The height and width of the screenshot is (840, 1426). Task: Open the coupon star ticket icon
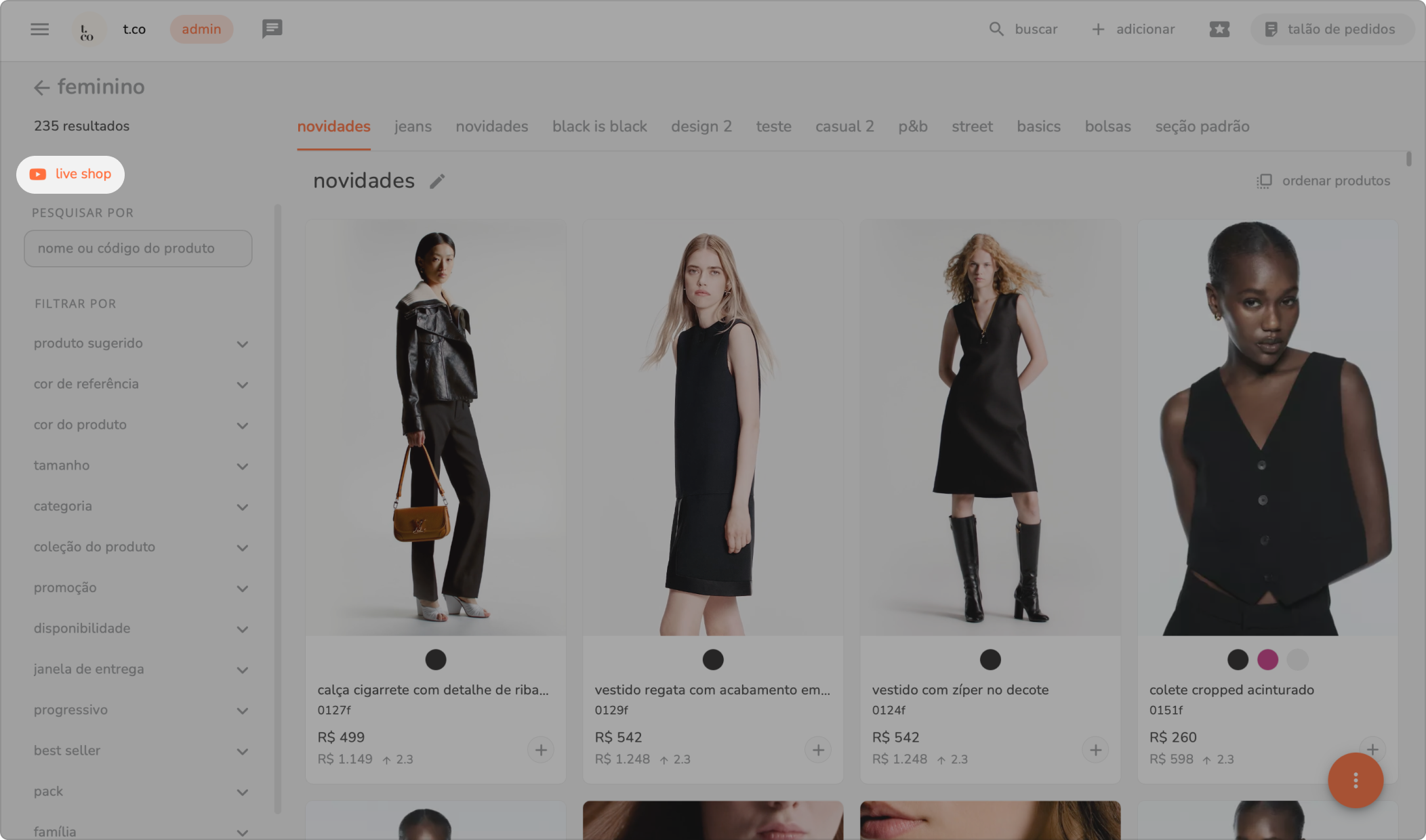tap(1219, 29)
